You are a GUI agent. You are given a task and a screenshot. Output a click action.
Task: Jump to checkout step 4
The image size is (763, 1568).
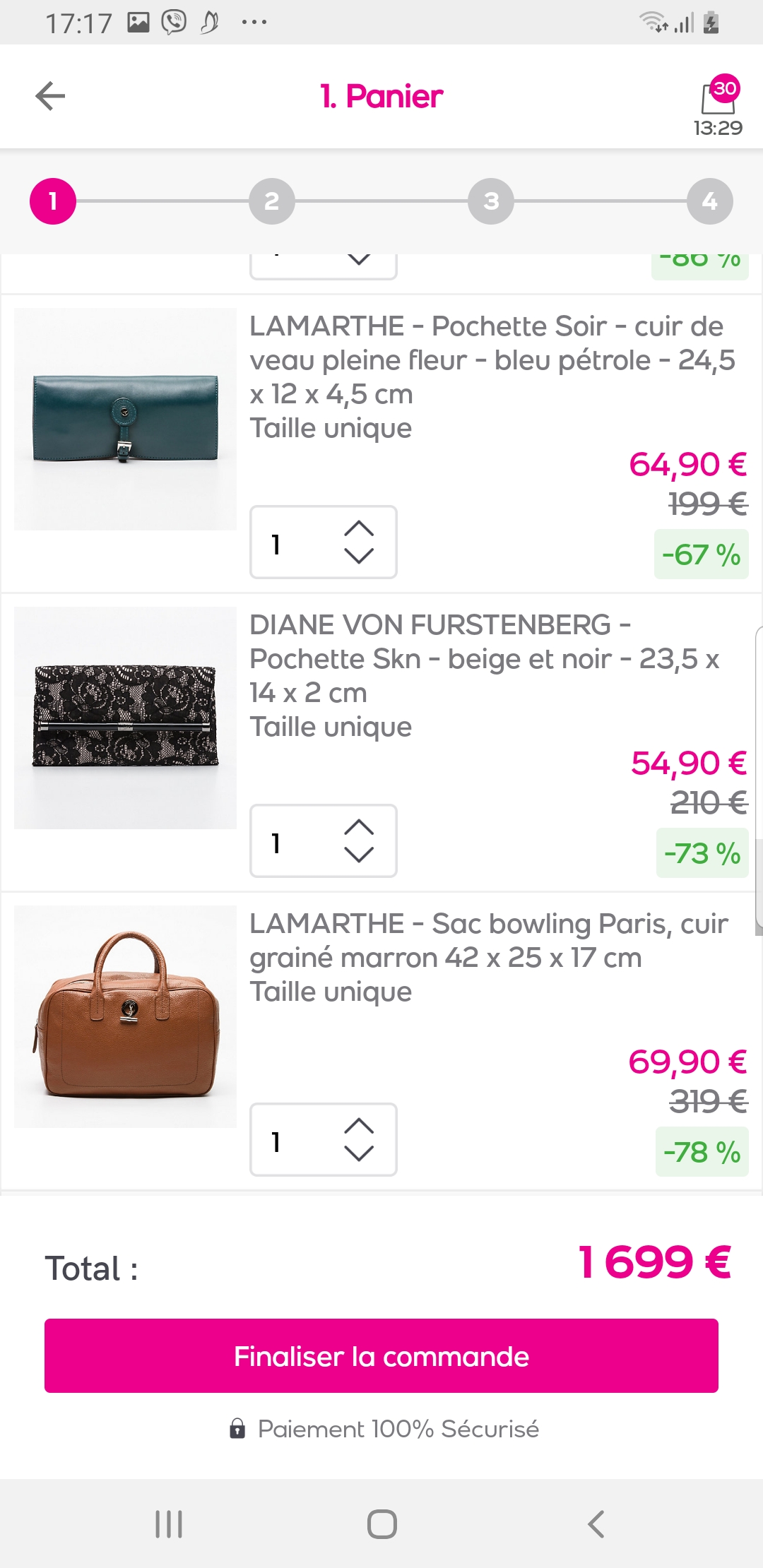709,201
